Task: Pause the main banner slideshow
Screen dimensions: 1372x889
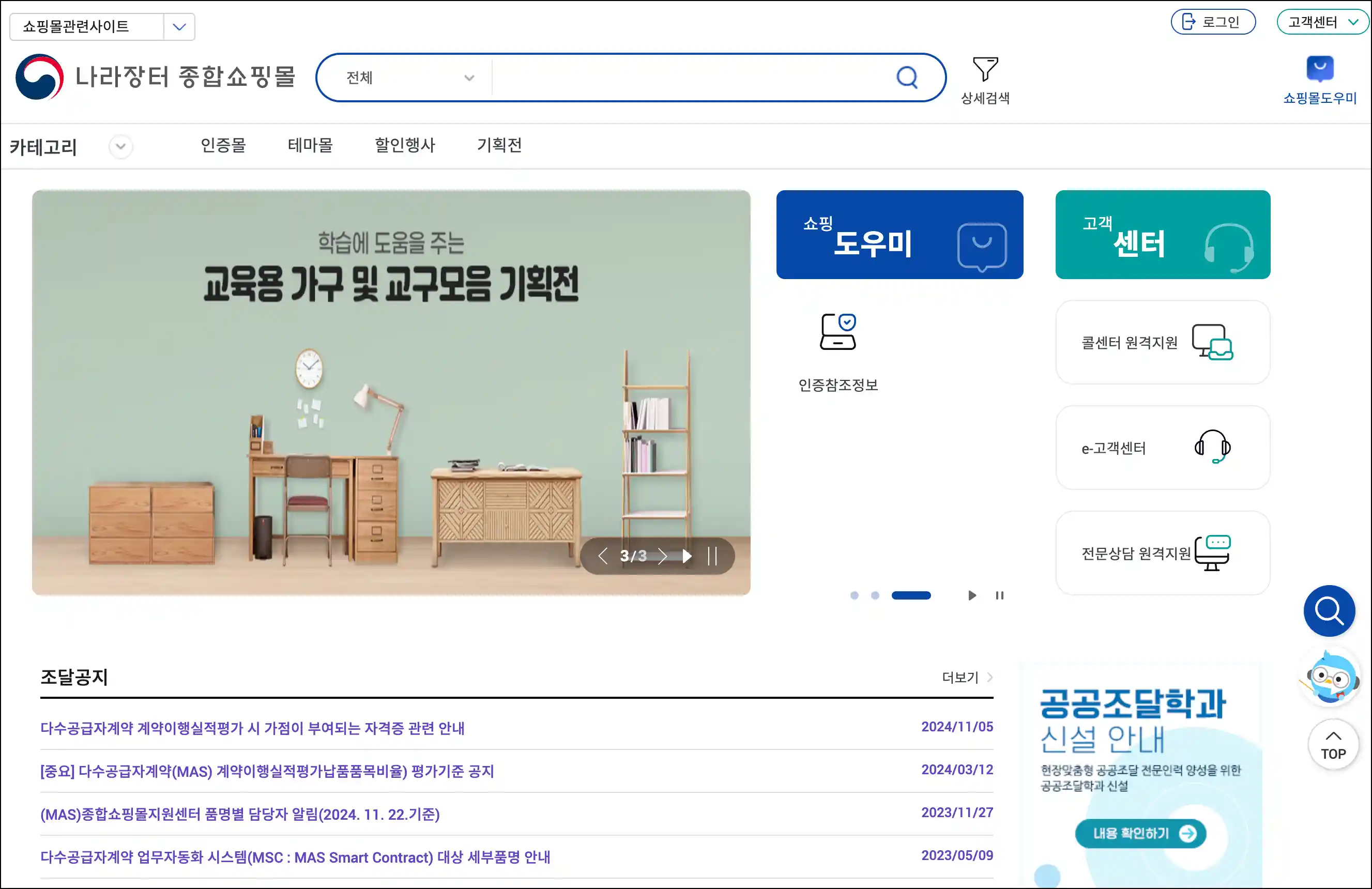Action: (712, 556)
